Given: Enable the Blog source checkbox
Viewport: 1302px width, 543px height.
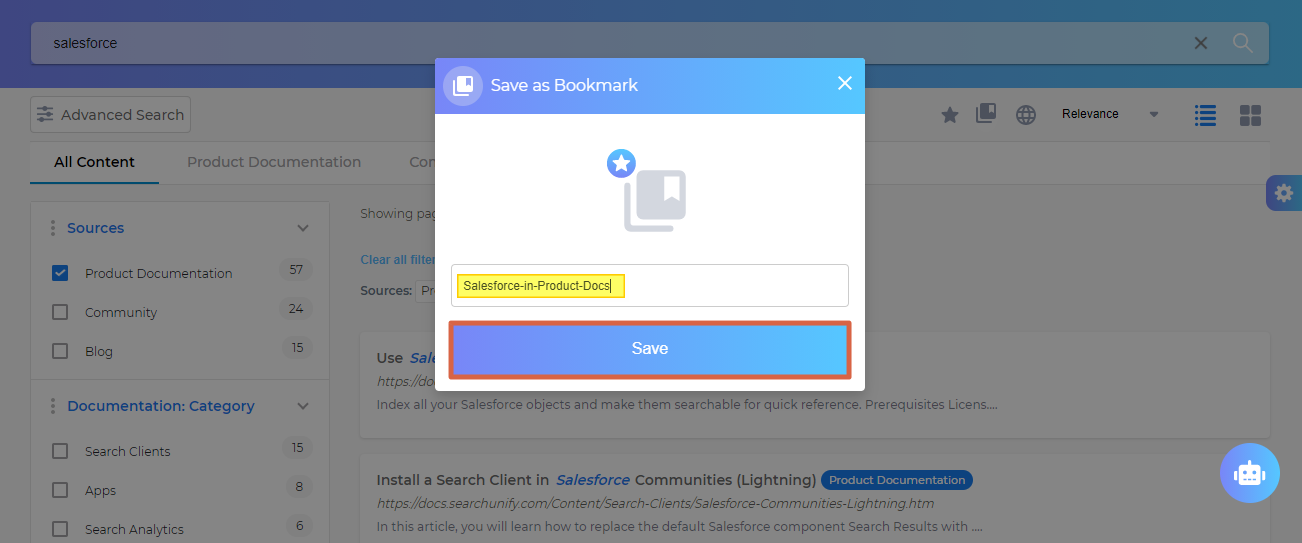Looking at the screenshot, I should click(x=60, y=351).
